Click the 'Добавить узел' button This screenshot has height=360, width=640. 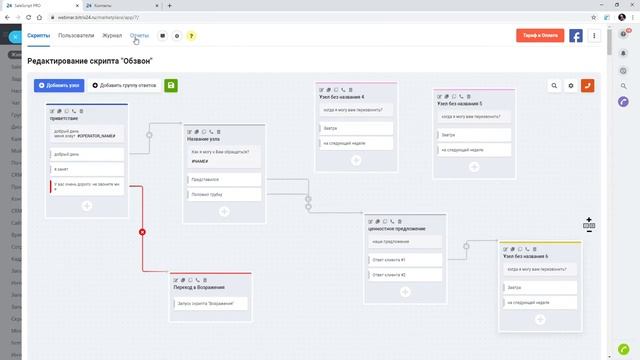[59, 86]
